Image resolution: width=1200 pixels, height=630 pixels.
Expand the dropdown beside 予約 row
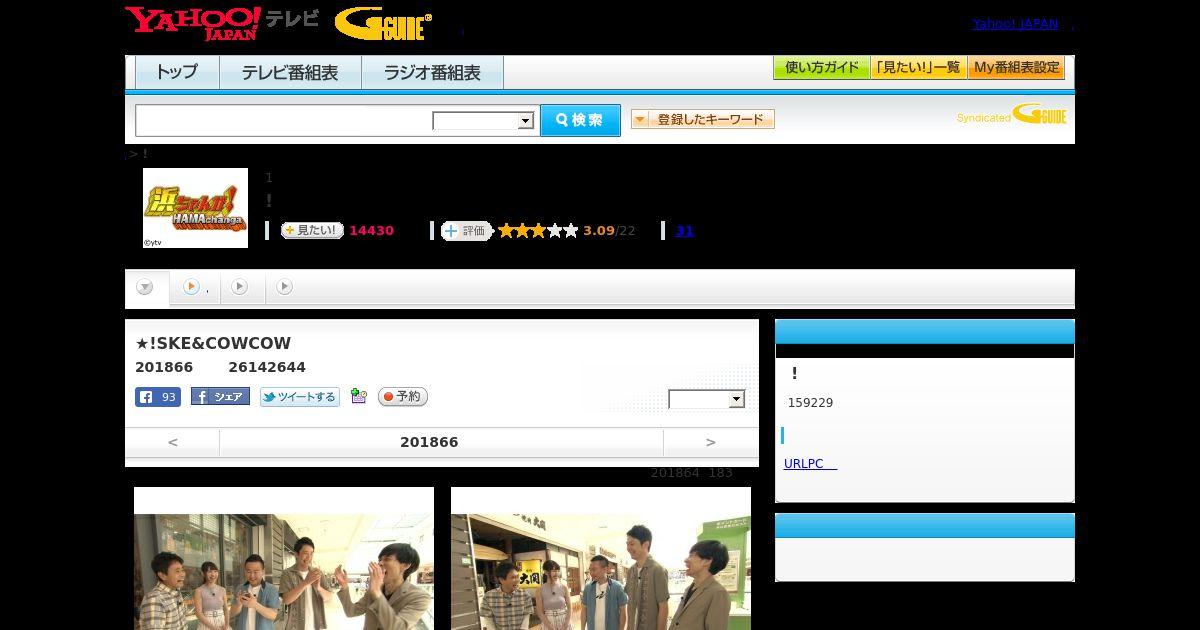[707, 399]
